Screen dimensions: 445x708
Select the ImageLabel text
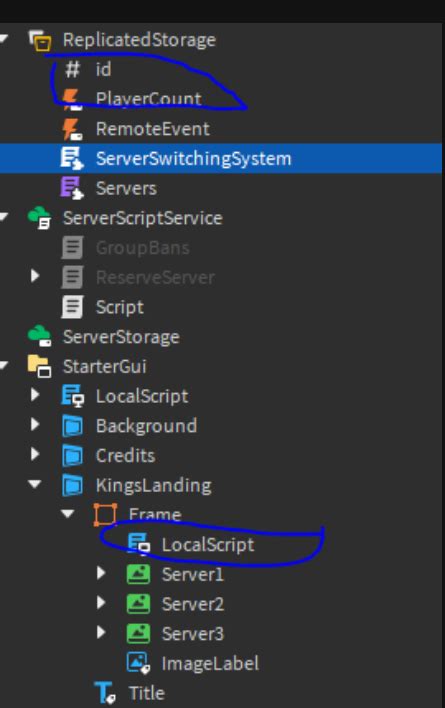[x=210, y=663]
